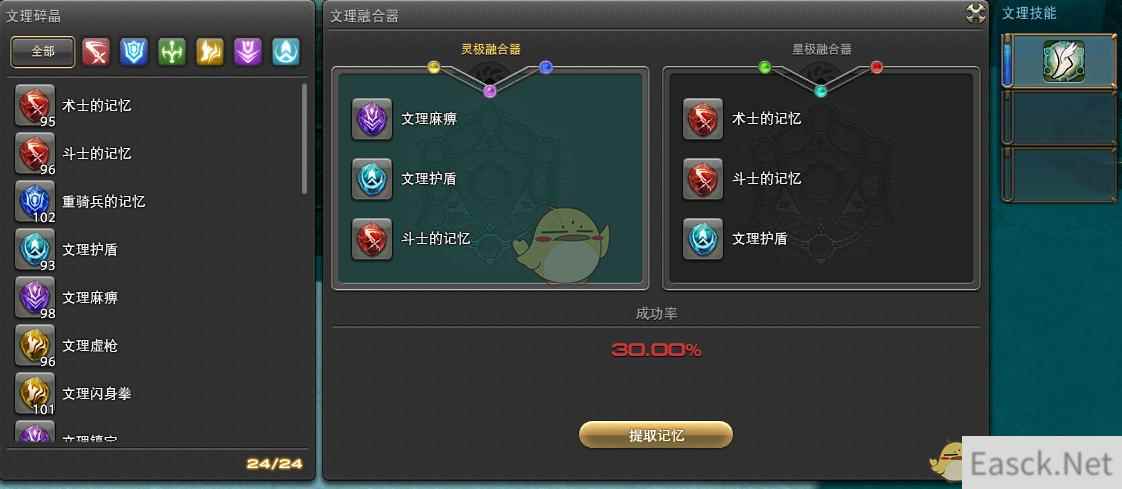
Task: Select the red sword filter icon
Action: pyautogui.click(x=96, y=52)
